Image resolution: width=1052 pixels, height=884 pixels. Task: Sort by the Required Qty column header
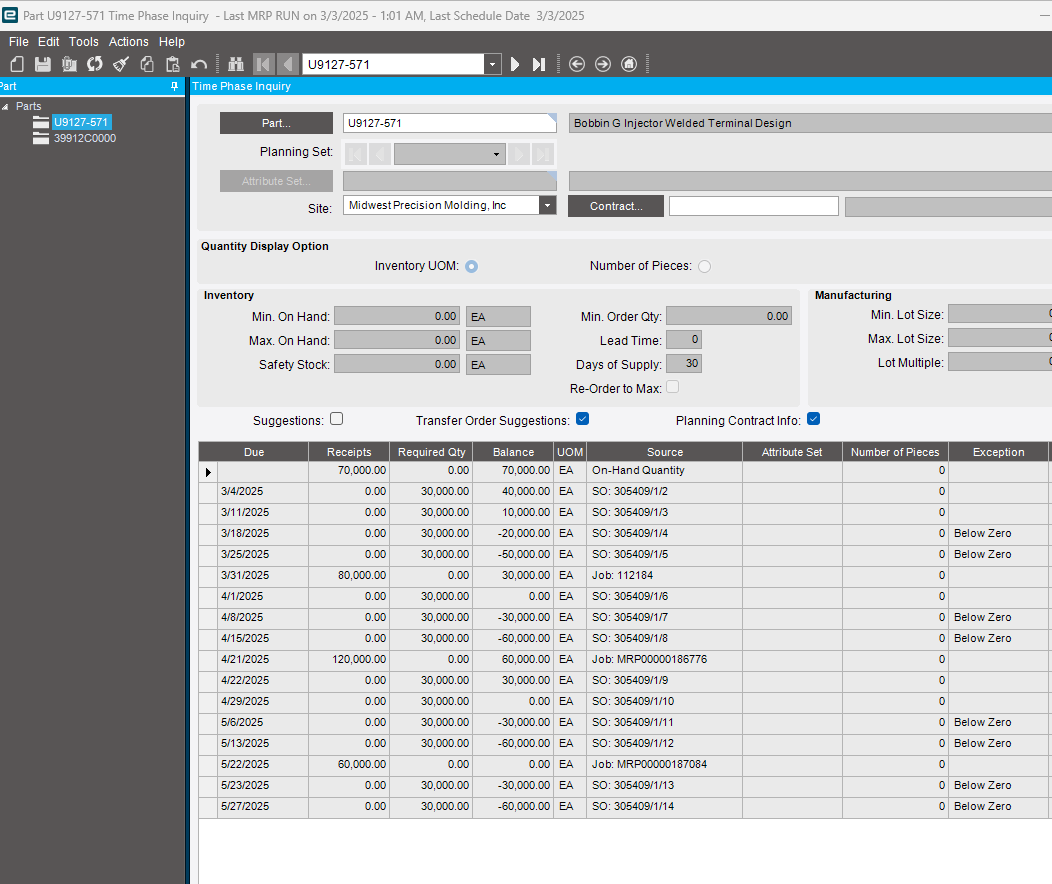point(431,452)
